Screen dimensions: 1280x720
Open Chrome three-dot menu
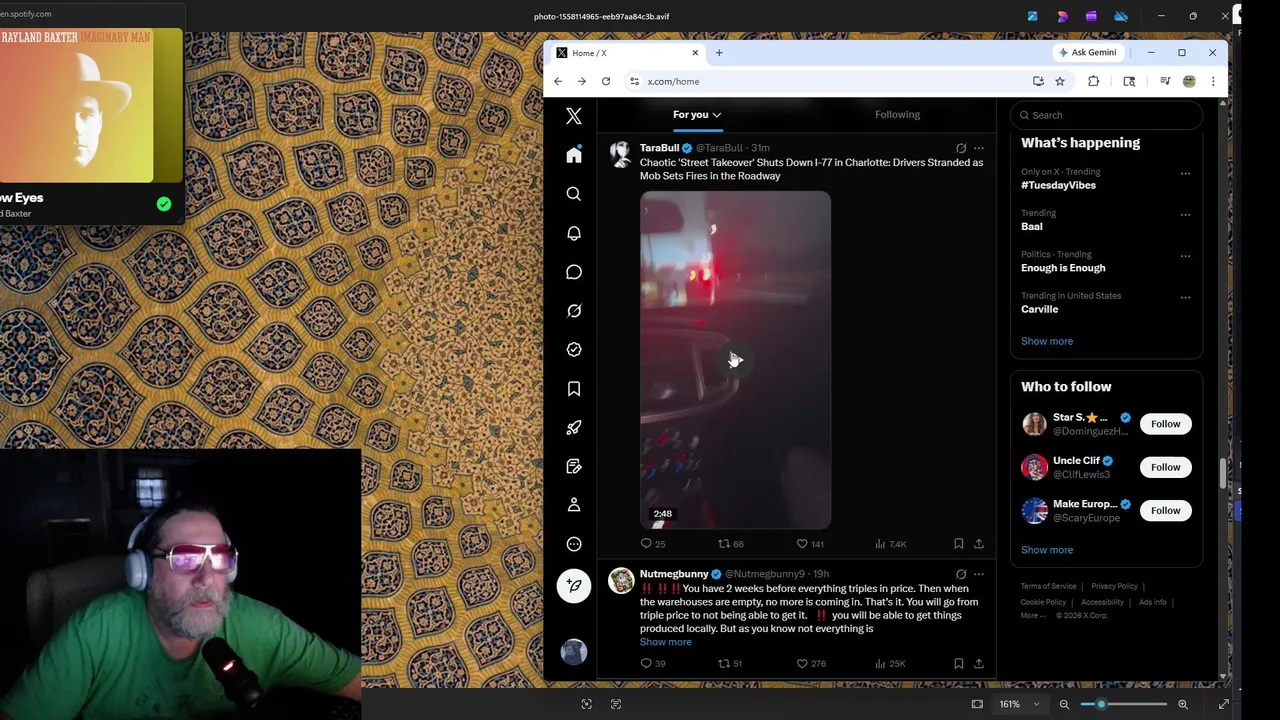(x=1213, y=82)
